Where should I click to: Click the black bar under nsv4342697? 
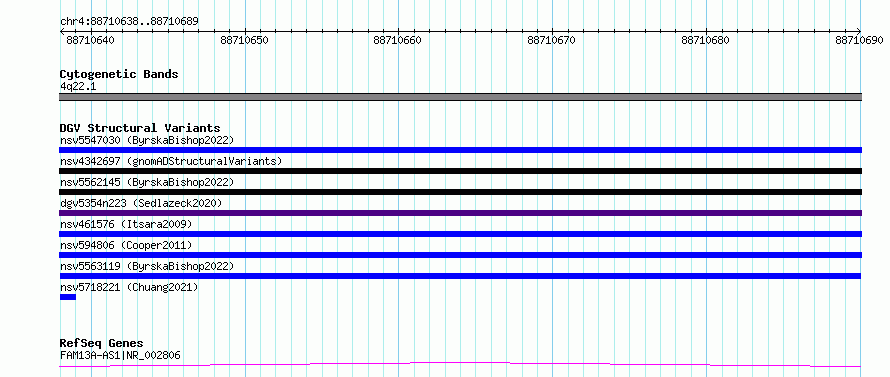pyautogui.click(x=460, y=171)
